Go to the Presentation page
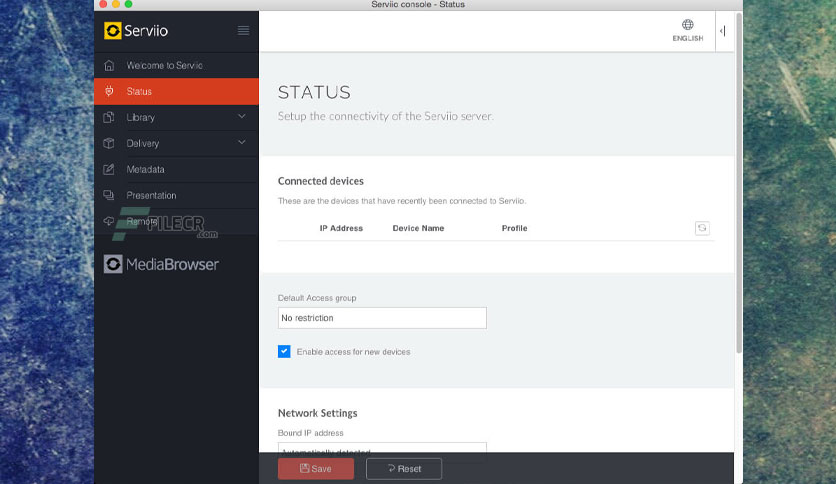 click(x=176, y=195)
